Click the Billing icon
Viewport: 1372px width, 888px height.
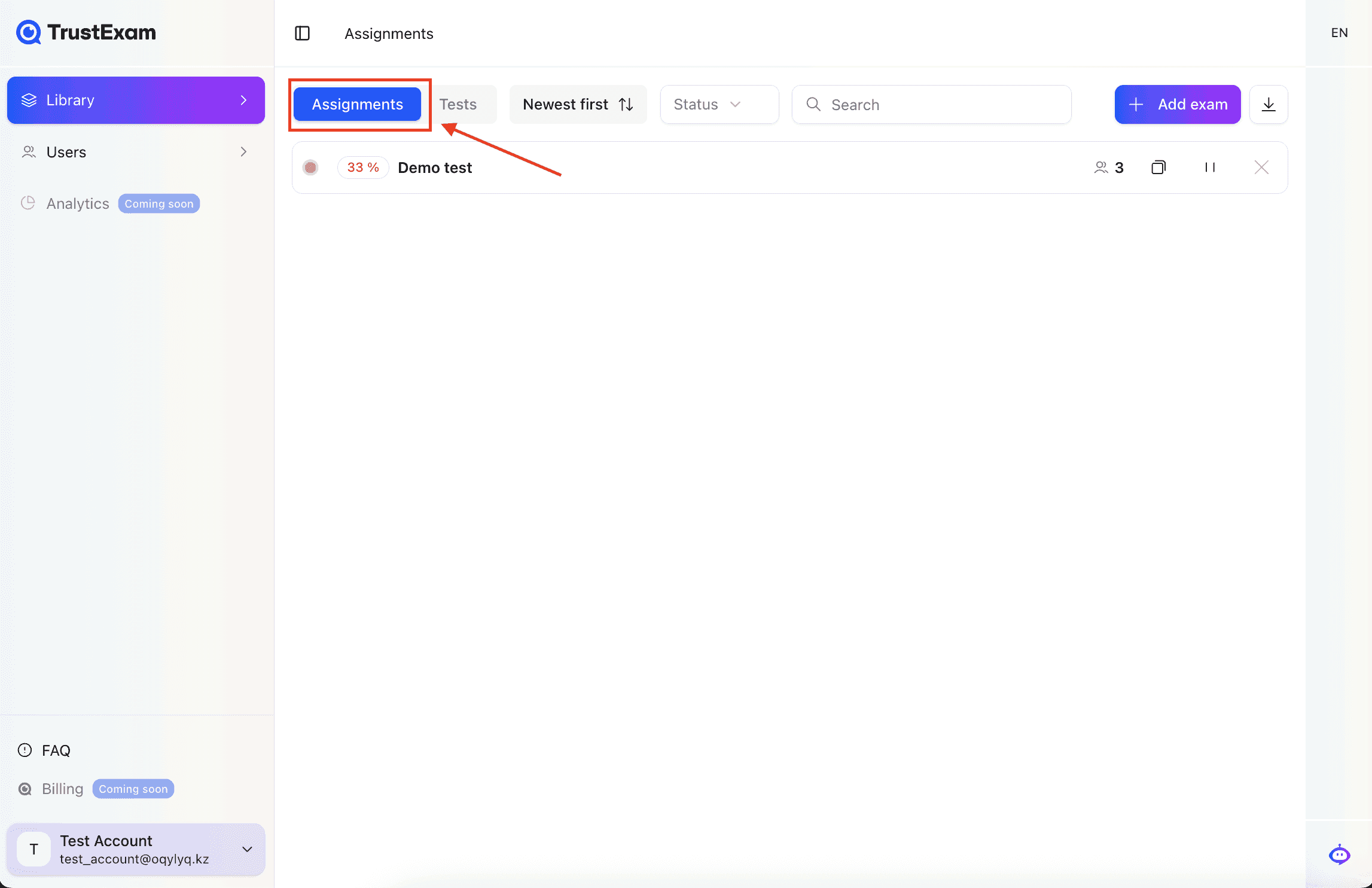coord(25,789)
